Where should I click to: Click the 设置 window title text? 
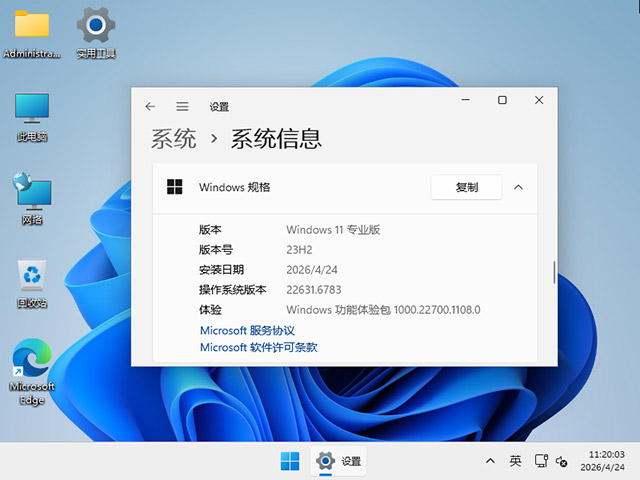219,107
